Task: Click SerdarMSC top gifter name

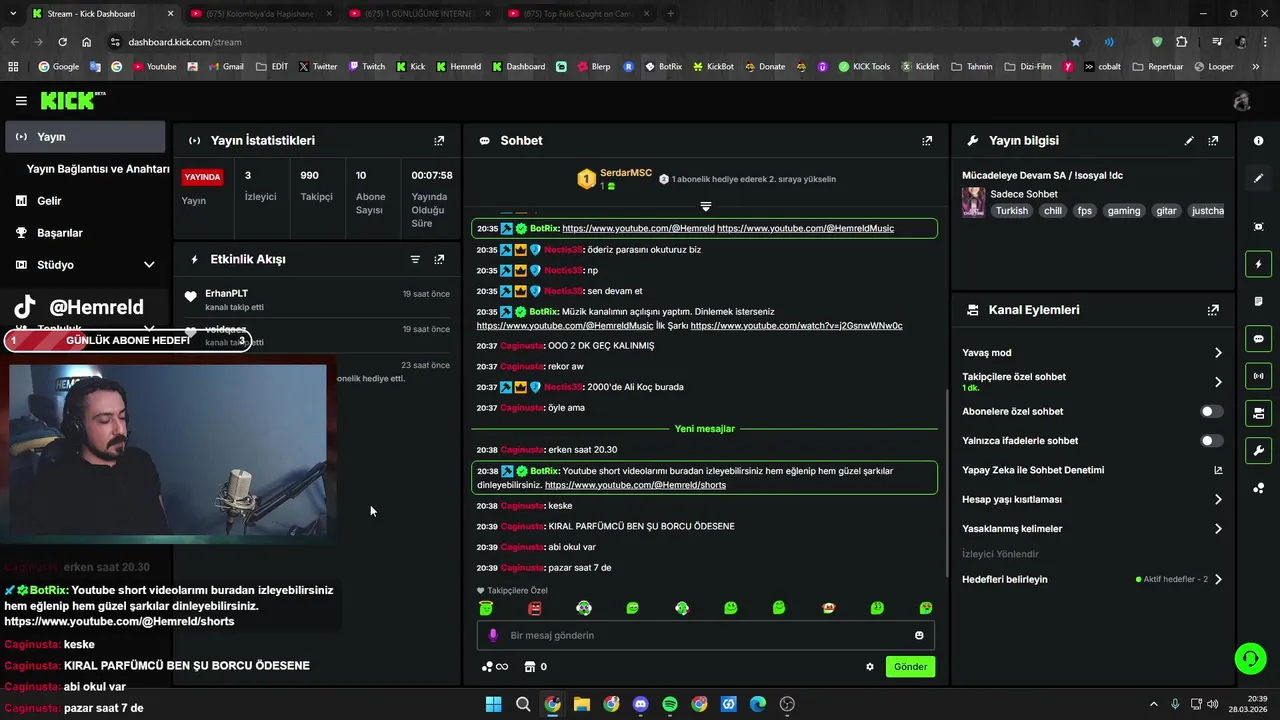Action: pyautogui.click(x=626, y=173)
